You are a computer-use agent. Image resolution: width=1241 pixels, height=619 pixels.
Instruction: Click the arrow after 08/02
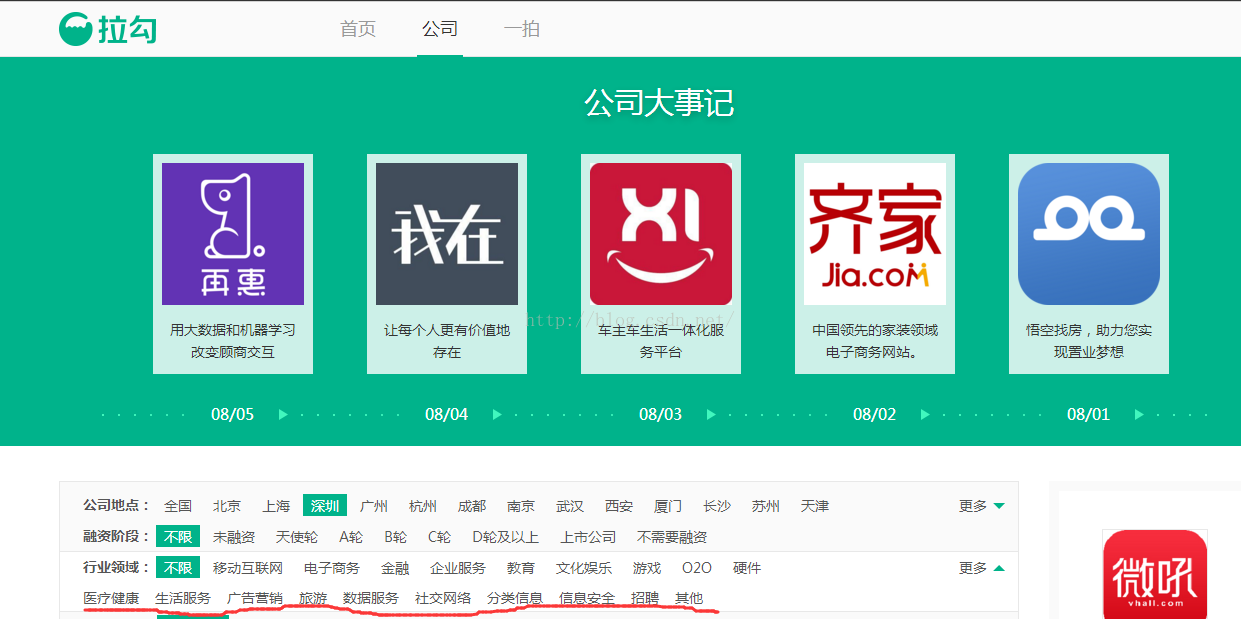pos(925,414)
